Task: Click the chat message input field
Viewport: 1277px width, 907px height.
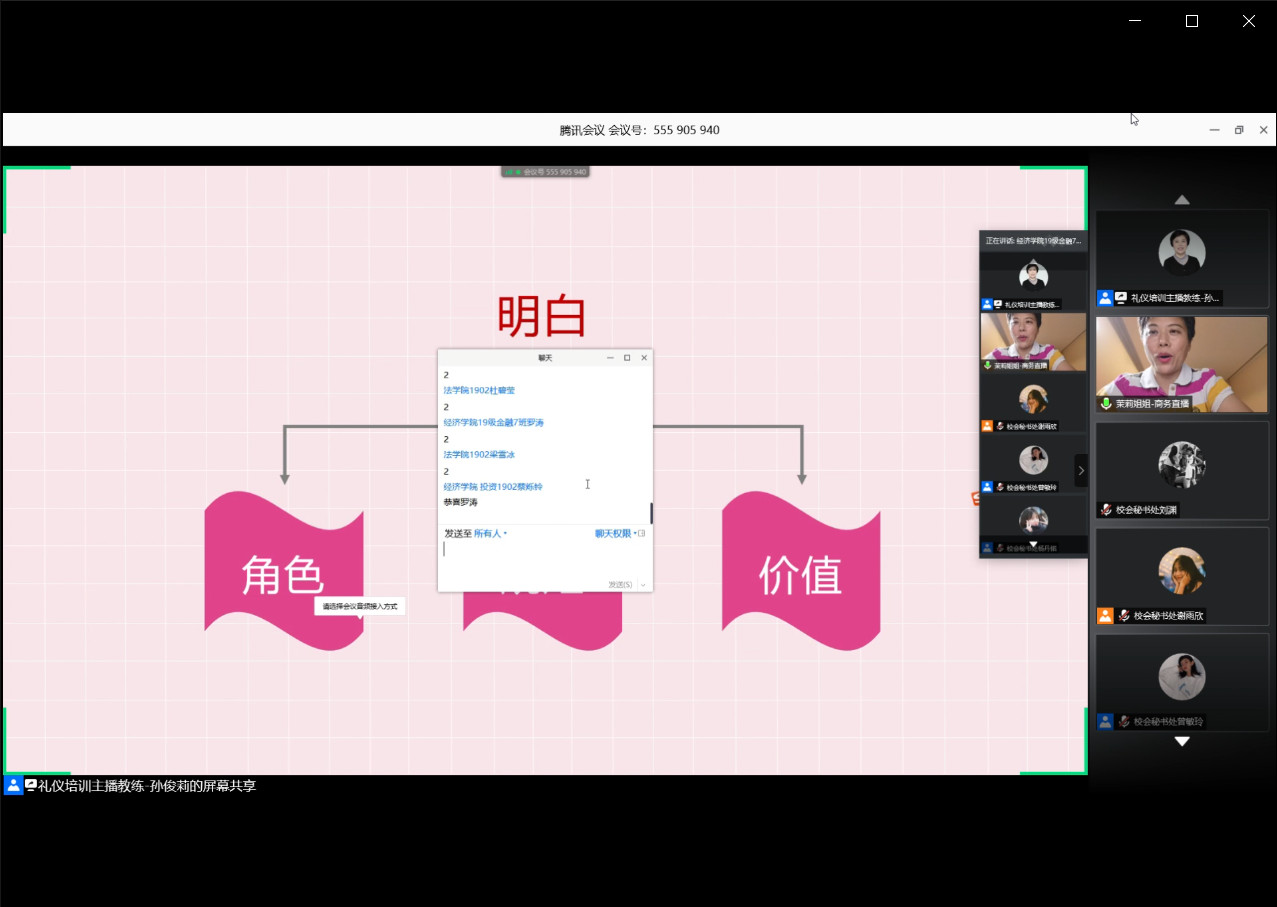Action: click(x=540, y=558)
